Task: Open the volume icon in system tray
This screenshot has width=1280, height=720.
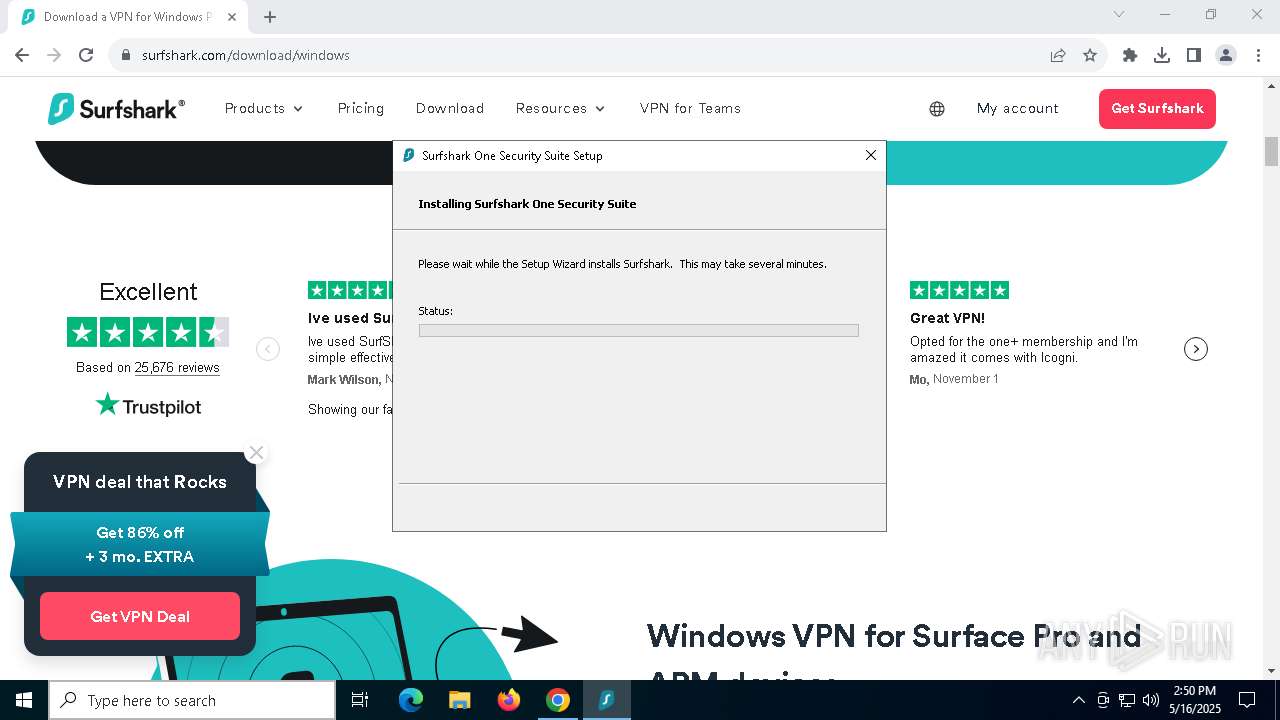Action: pyautogui.click(x=1151, y=700)
